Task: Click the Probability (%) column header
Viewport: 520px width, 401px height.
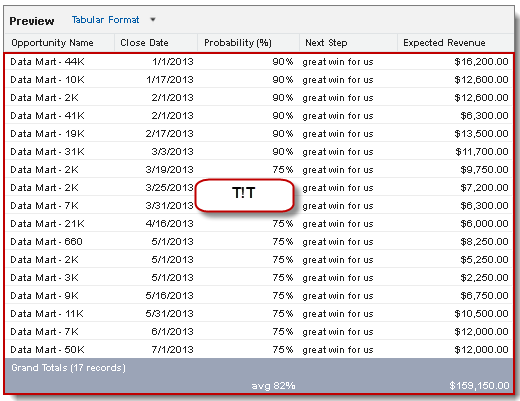Action: pyautogui.click(x=238, y=43)
